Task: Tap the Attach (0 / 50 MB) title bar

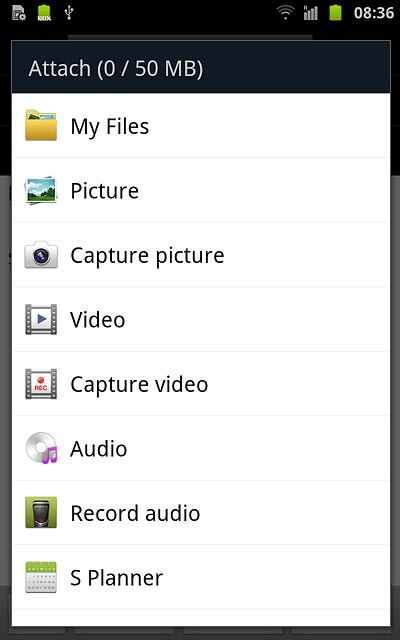Action: pos(201,67)
